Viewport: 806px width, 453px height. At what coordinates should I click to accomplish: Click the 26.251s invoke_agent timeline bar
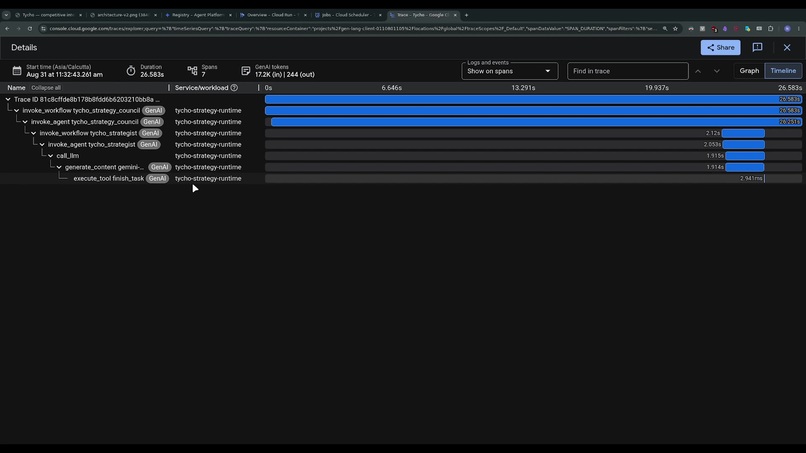pyautogui.click(x=536, y=122)
